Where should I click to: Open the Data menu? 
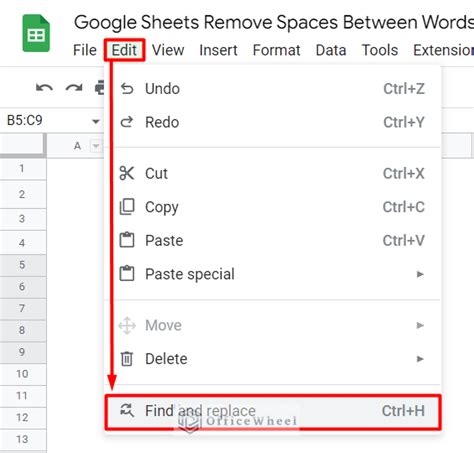click(331, 50)
